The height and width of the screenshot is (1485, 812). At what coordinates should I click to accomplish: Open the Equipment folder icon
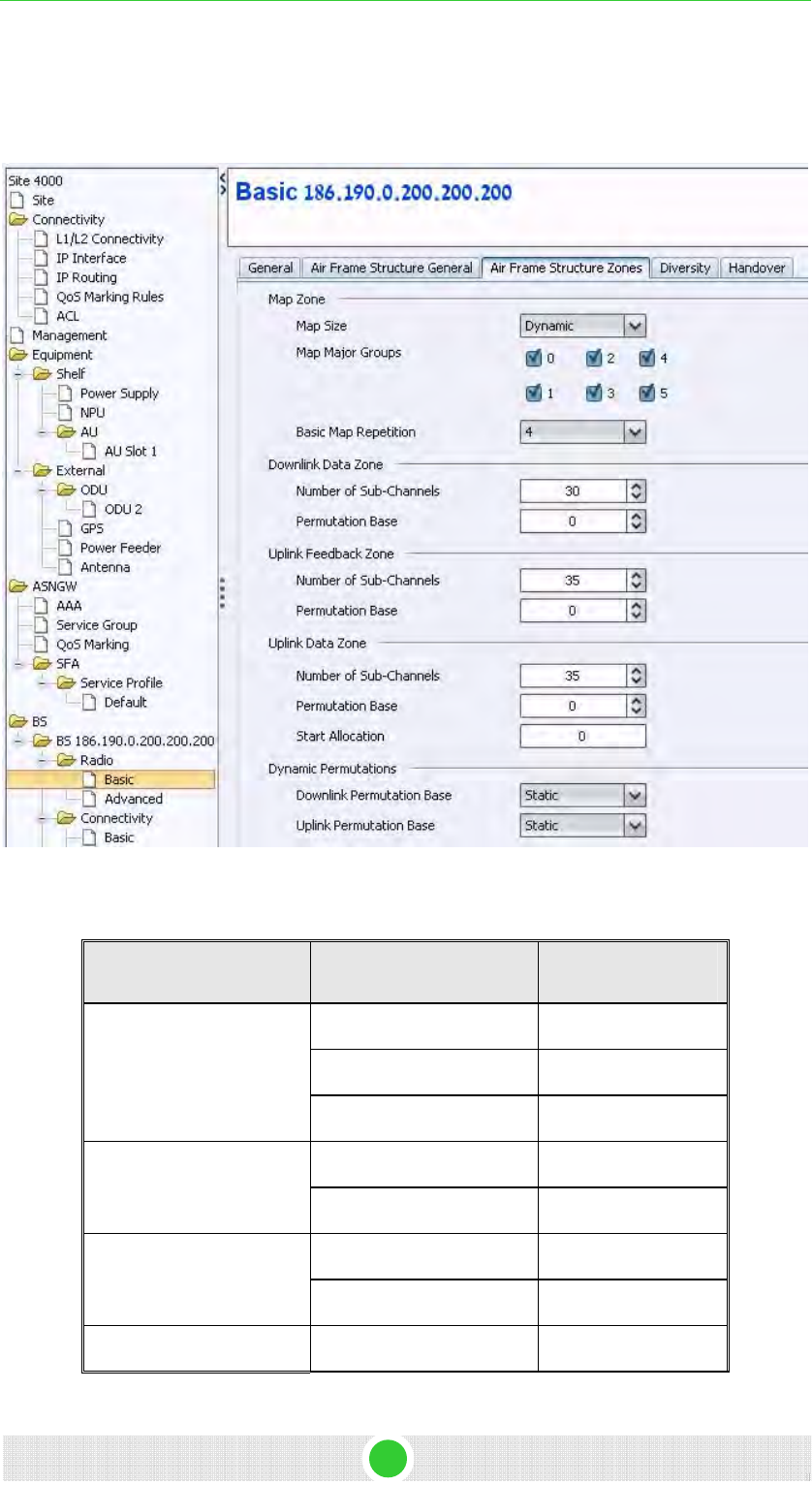(x=18, y=355)
